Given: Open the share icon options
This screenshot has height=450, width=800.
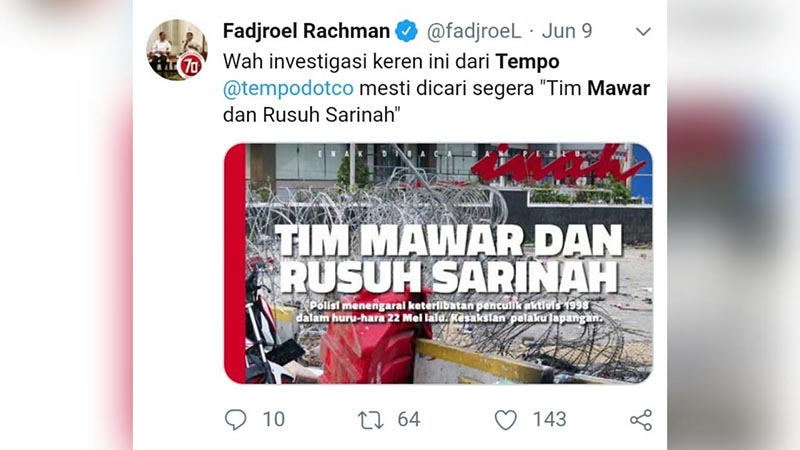Looking at the screenshot, I should coord(641,420).
